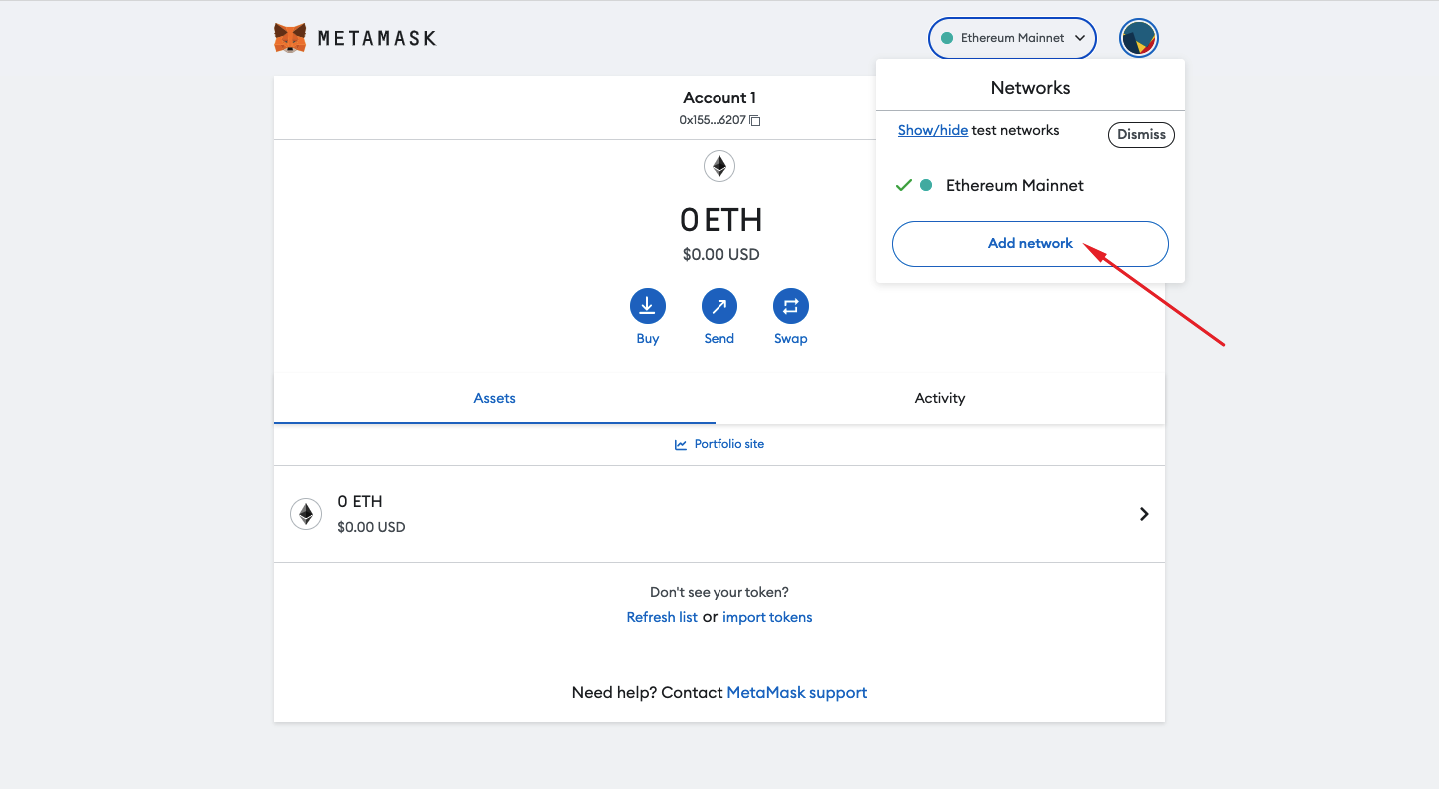Click the Buy download-arrow icon

coord(647,306)
